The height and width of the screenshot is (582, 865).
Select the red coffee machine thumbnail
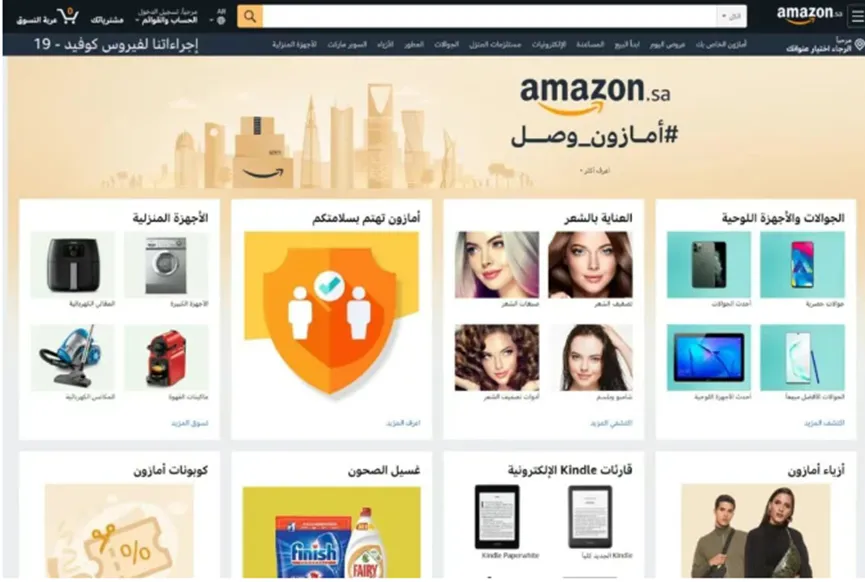coord(166,357)
